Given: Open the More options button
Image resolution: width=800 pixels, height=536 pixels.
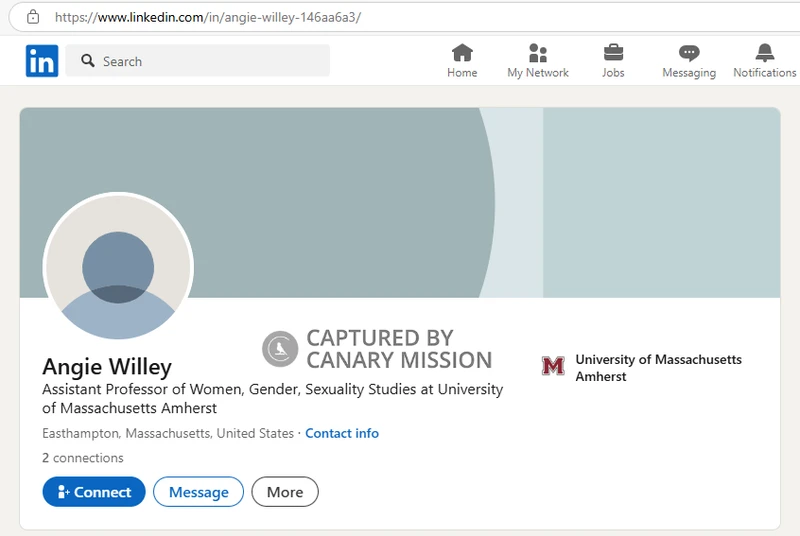Looking at the screenshot, I should (x=285, y=492).
